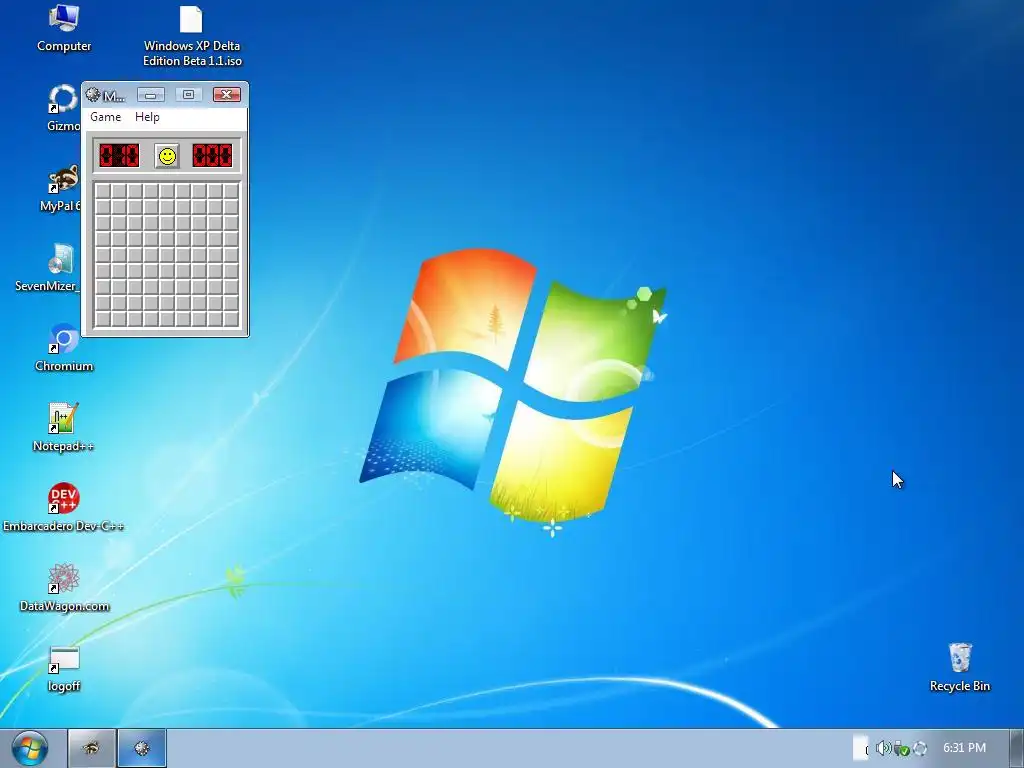Screen dimensions: 1024x768
Task: Select the DataWagon.com desktop shortcut
Action: [64, 588]
